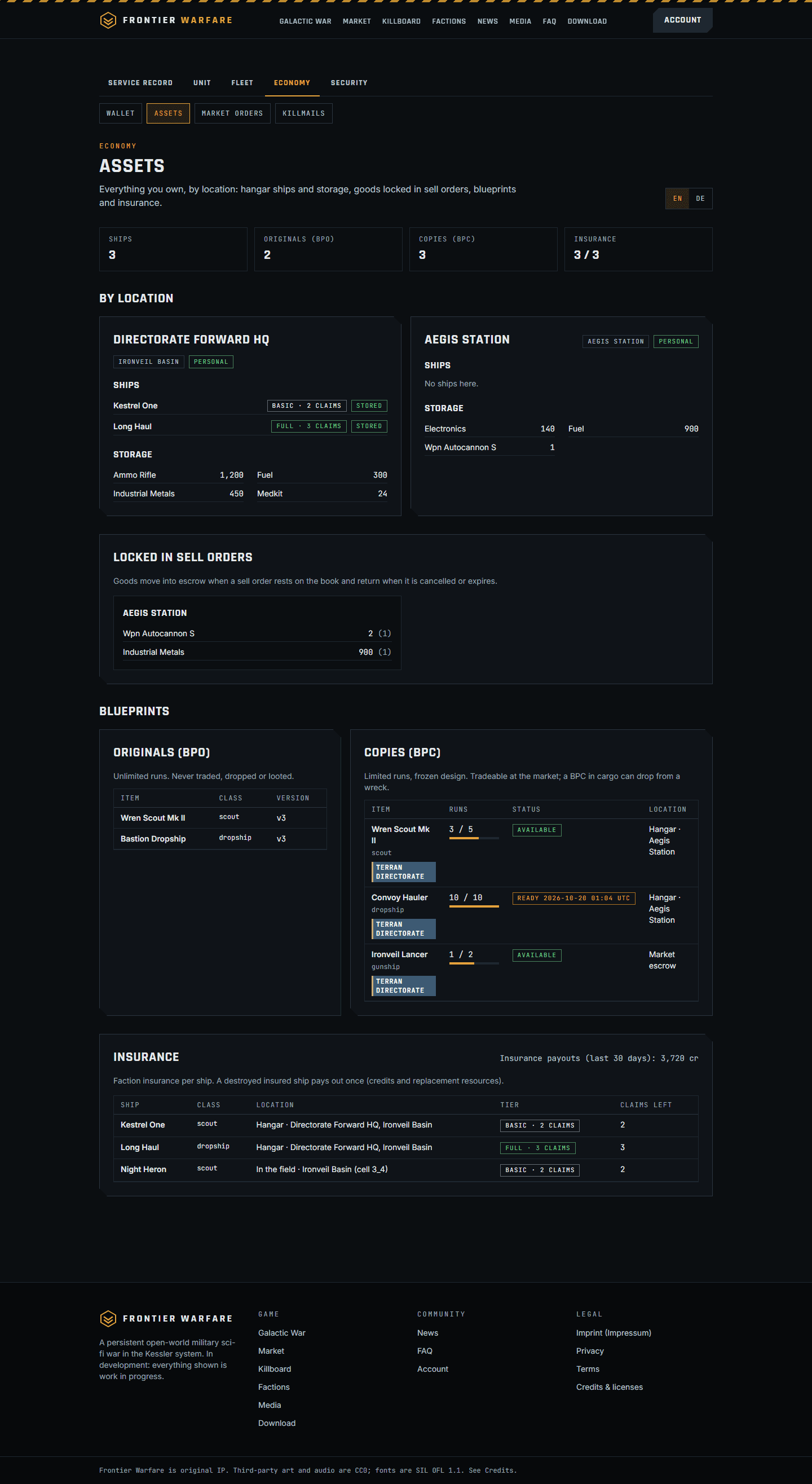Screen dimensions: 812x1484
Task: Select the Wallet sub-tab
Action: (x=120, y=113)
